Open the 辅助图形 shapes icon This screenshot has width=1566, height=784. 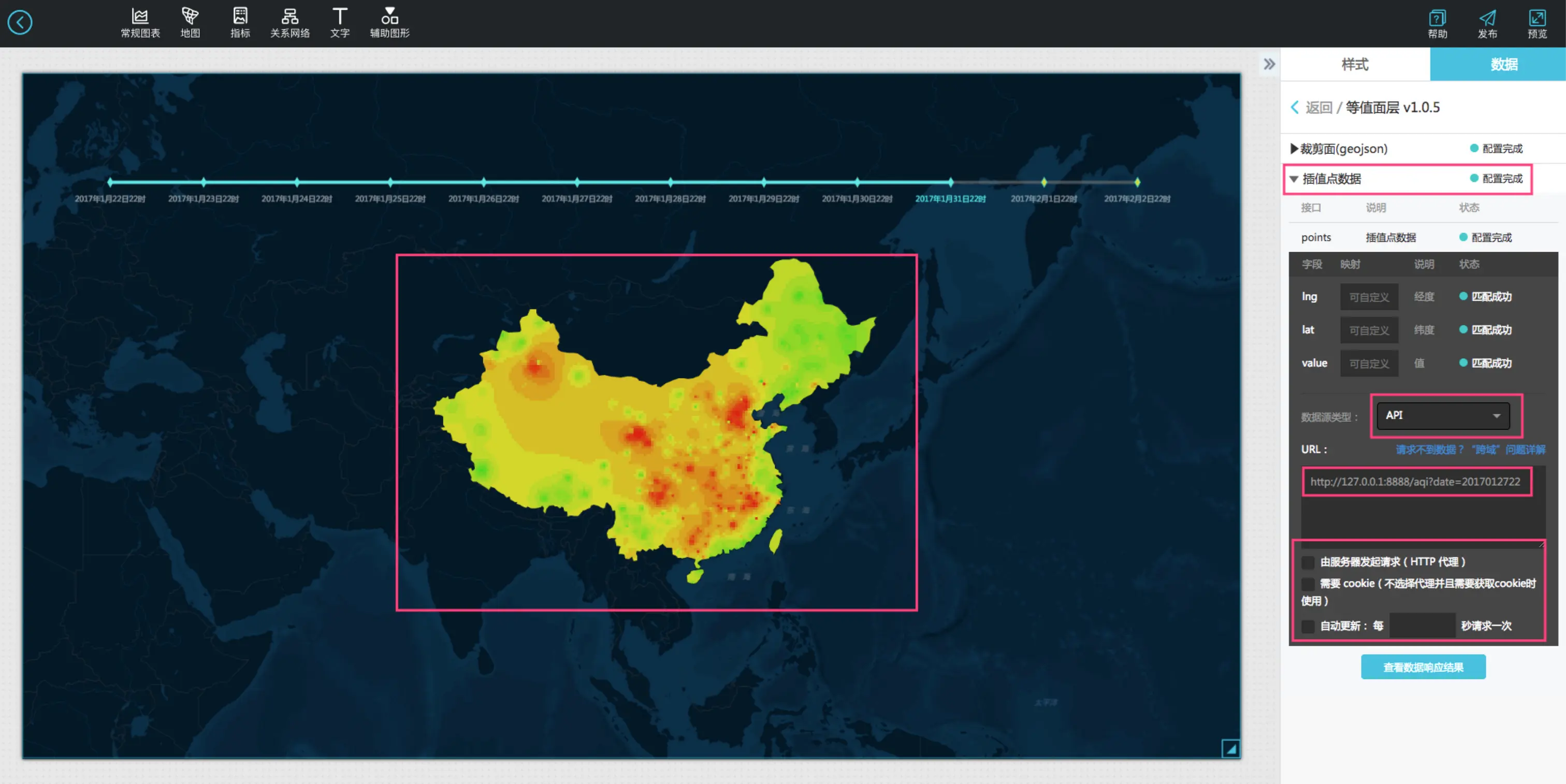389,23
